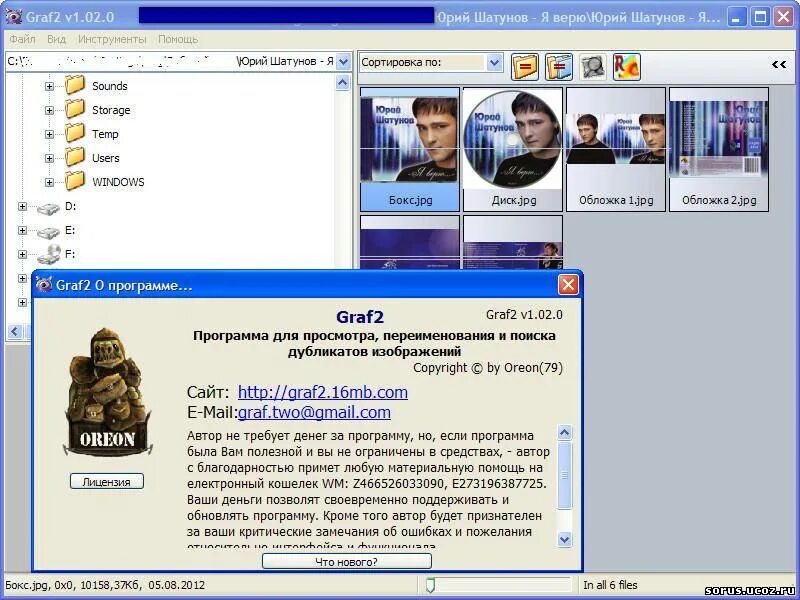Click the Graf2 eye icon in main title bar

point(13,17)
